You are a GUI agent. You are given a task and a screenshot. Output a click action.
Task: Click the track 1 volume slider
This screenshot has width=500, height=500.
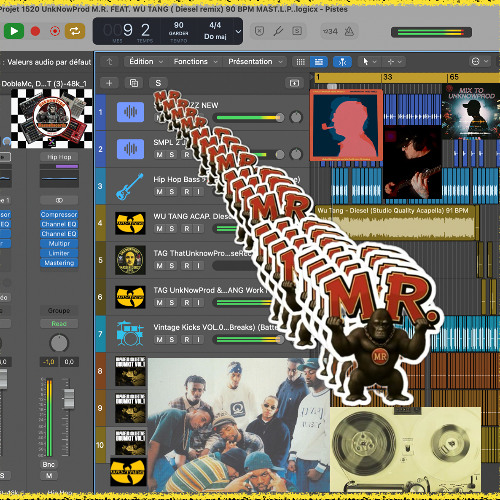249,117
